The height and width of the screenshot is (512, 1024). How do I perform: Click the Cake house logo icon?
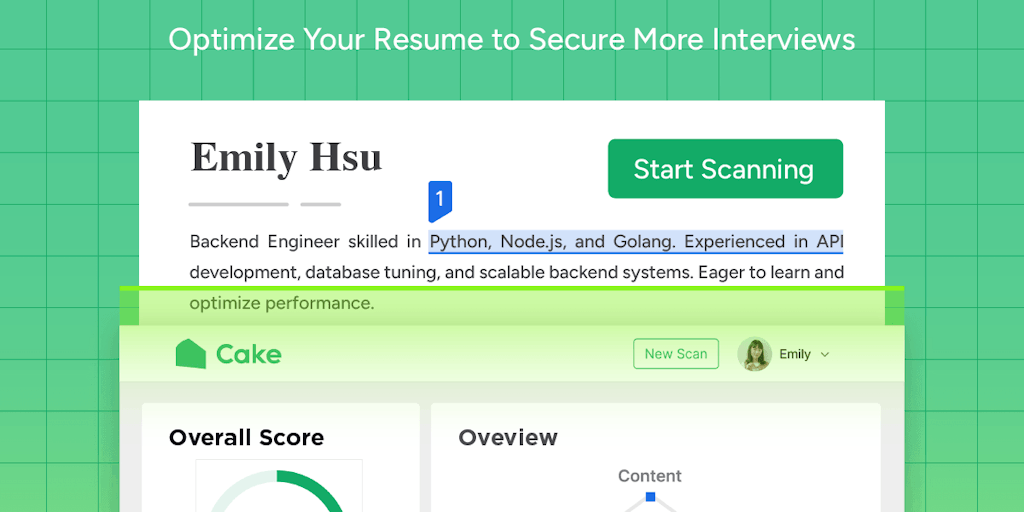click(x=190, y=354)
